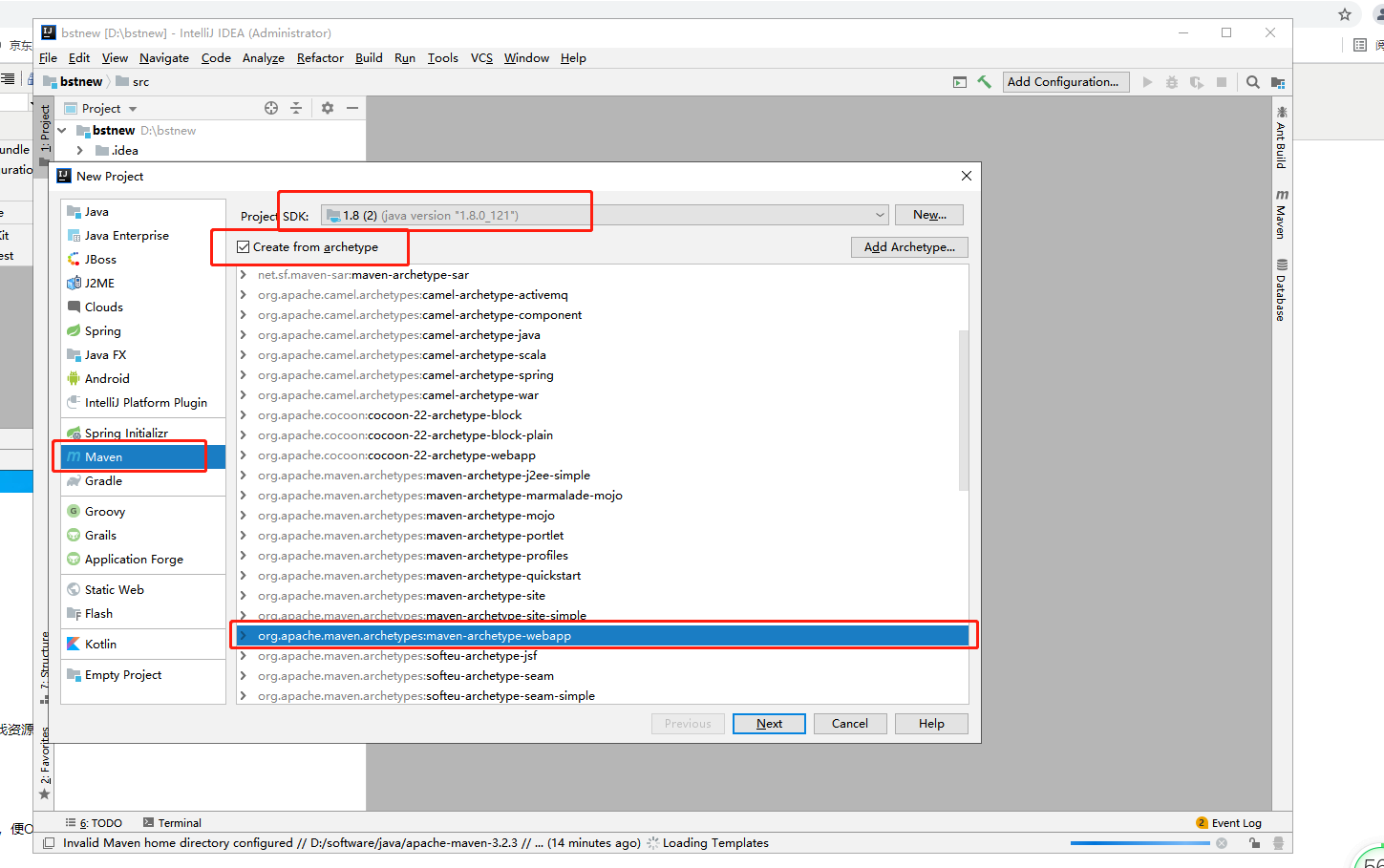Expand the Project view dropdown

pyautogui.click(x=133, y=109)
